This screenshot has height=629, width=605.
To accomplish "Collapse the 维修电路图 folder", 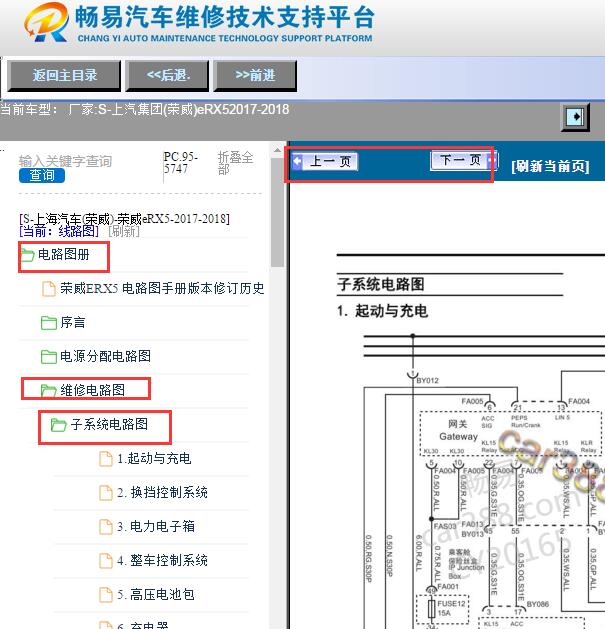I will (x=92, y=390).
